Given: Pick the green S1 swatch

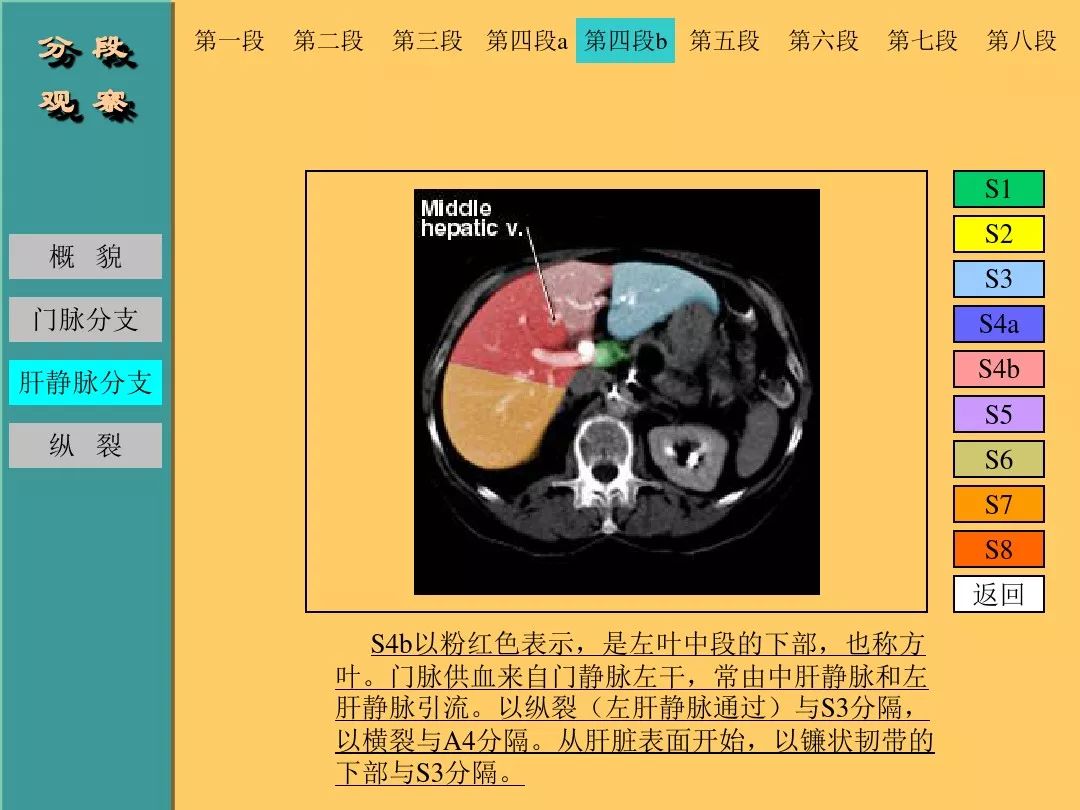Looking at the screenshot, I should tap(998, 189).
